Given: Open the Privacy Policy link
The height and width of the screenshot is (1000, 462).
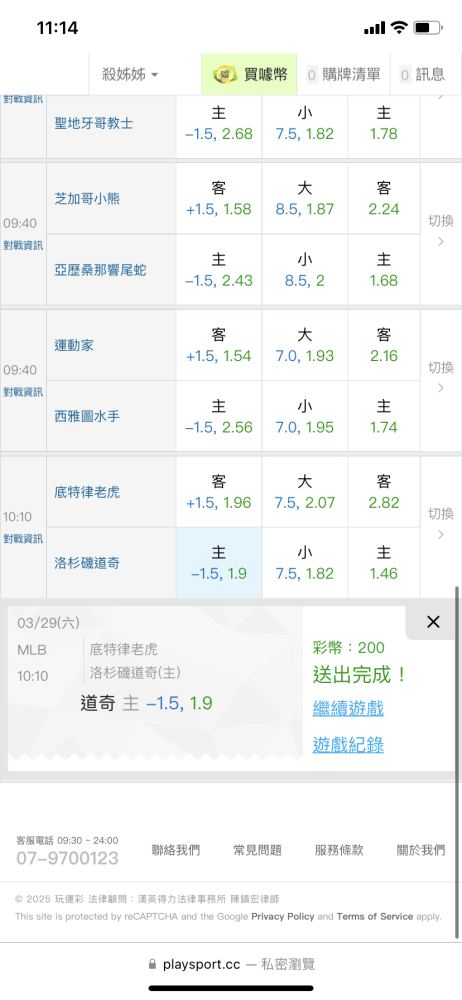Looking at the screenshot, I should [x=283, y=916].
